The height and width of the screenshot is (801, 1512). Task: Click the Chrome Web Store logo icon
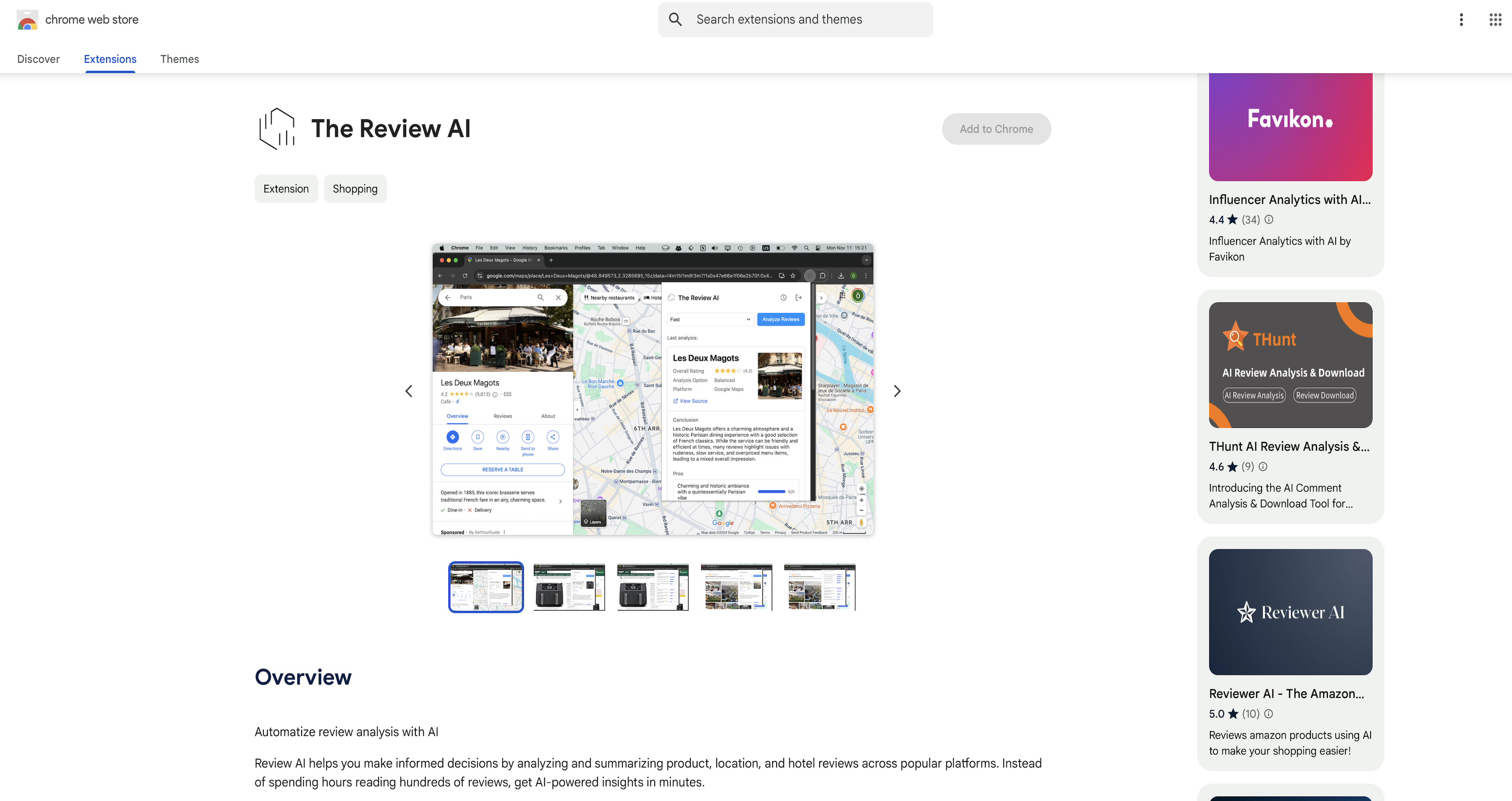pos(27,19)
